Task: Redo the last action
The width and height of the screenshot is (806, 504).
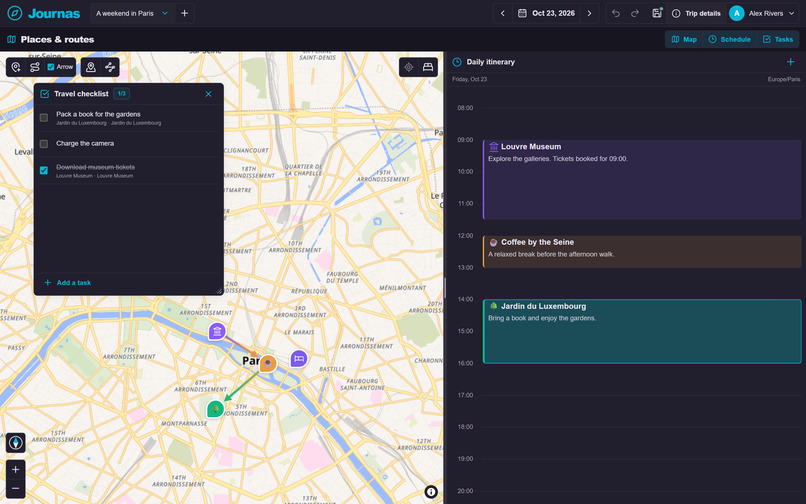Action: pyautogui.click(x=635, y=13)
